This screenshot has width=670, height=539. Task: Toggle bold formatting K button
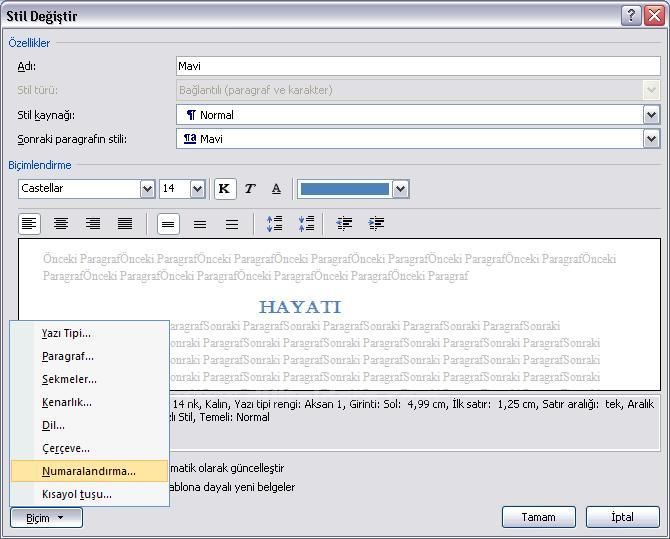pyautogui.click(x=225, y=189)
